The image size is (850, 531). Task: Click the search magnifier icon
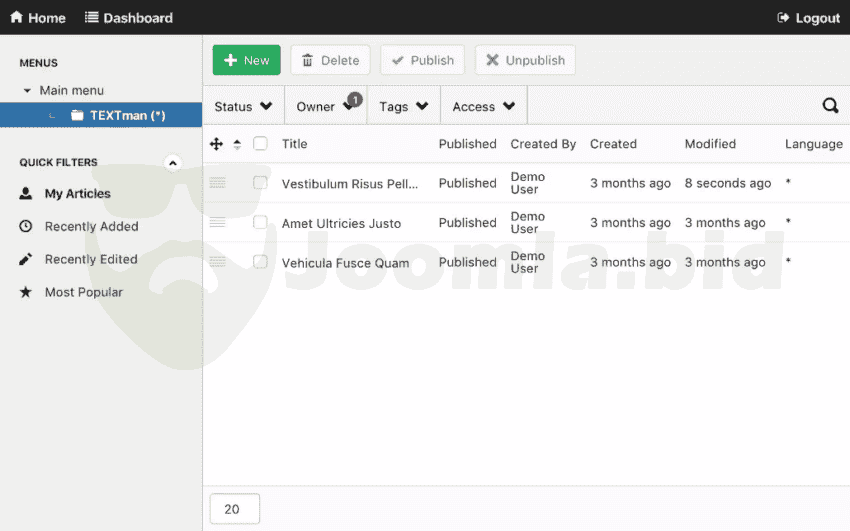pyautogui.click(x=830, y=106)
